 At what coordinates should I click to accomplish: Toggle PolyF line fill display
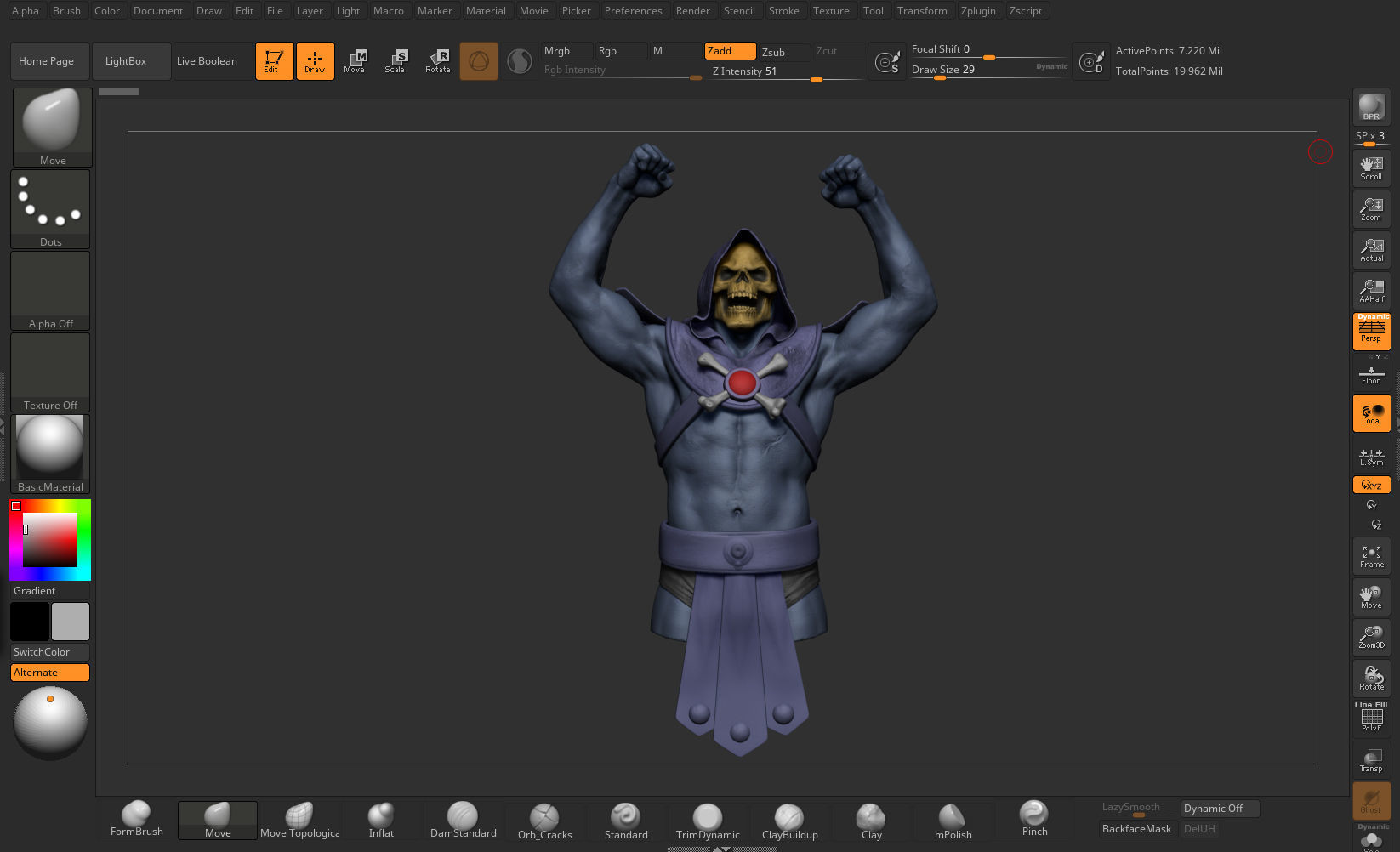click(x=1372, y=718)
